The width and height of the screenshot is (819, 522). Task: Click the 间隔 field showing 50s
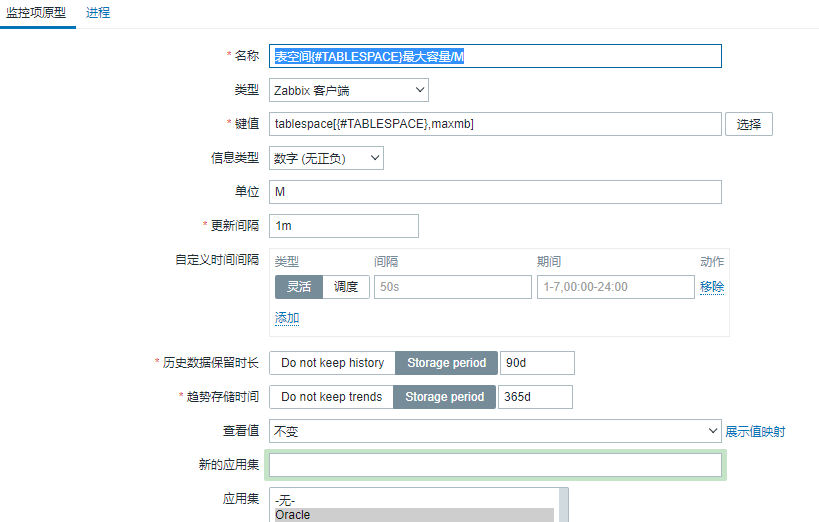coord(452,287)
